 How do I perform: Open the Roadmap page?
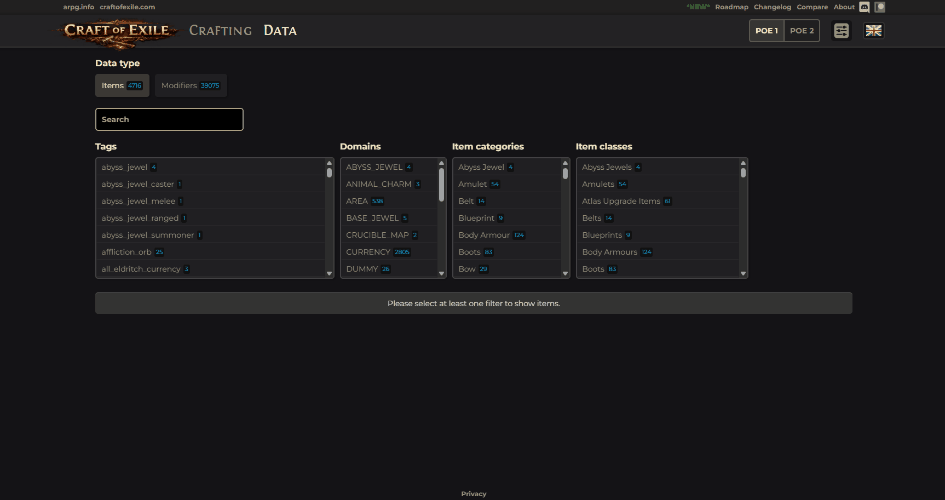tap(732, 7)
